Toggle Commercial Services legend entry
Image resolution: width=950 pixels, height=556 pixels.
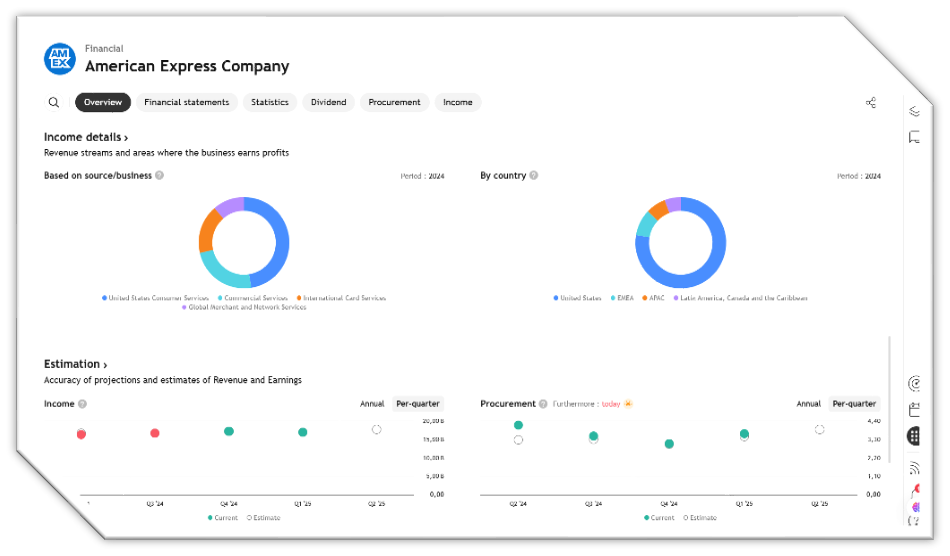253,298
